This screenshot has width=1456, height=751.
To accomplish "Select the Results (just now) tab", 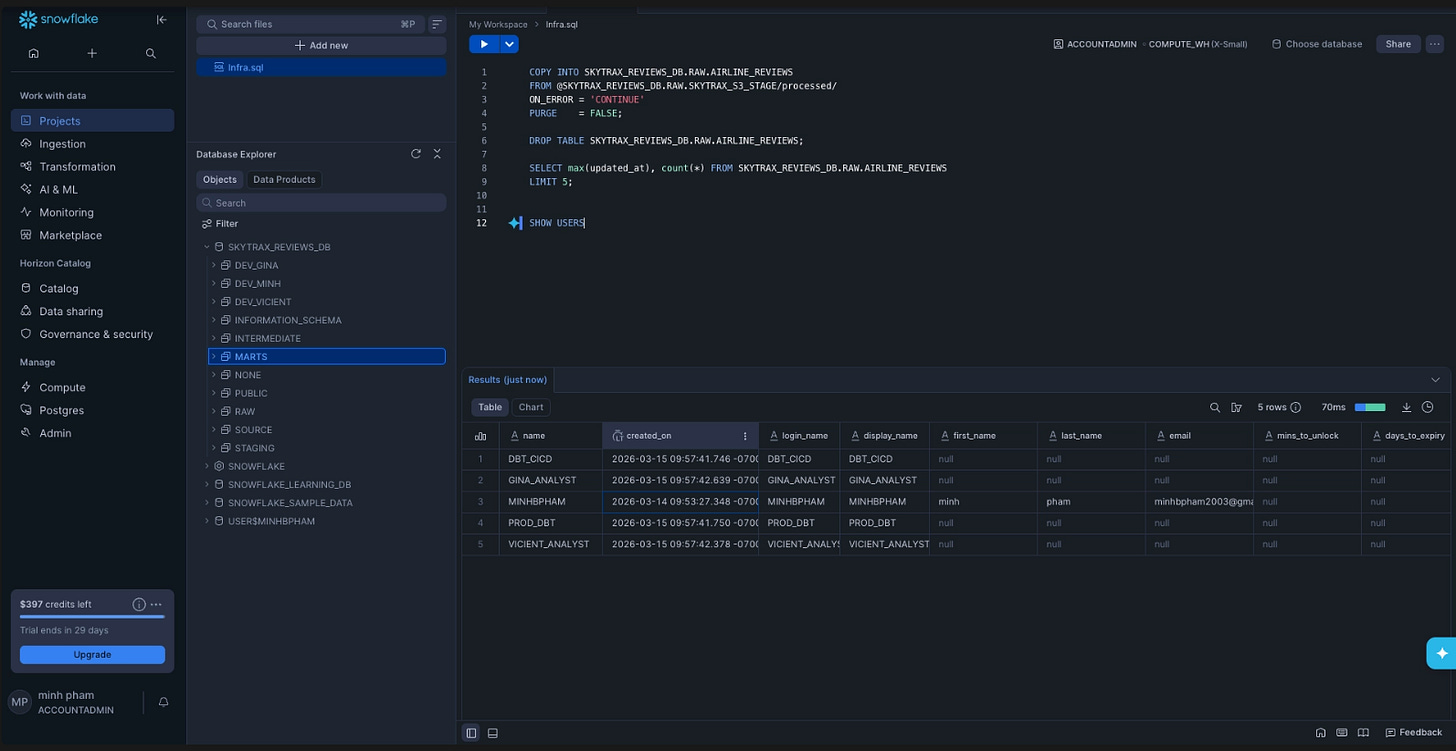I will tap(508, 380).
